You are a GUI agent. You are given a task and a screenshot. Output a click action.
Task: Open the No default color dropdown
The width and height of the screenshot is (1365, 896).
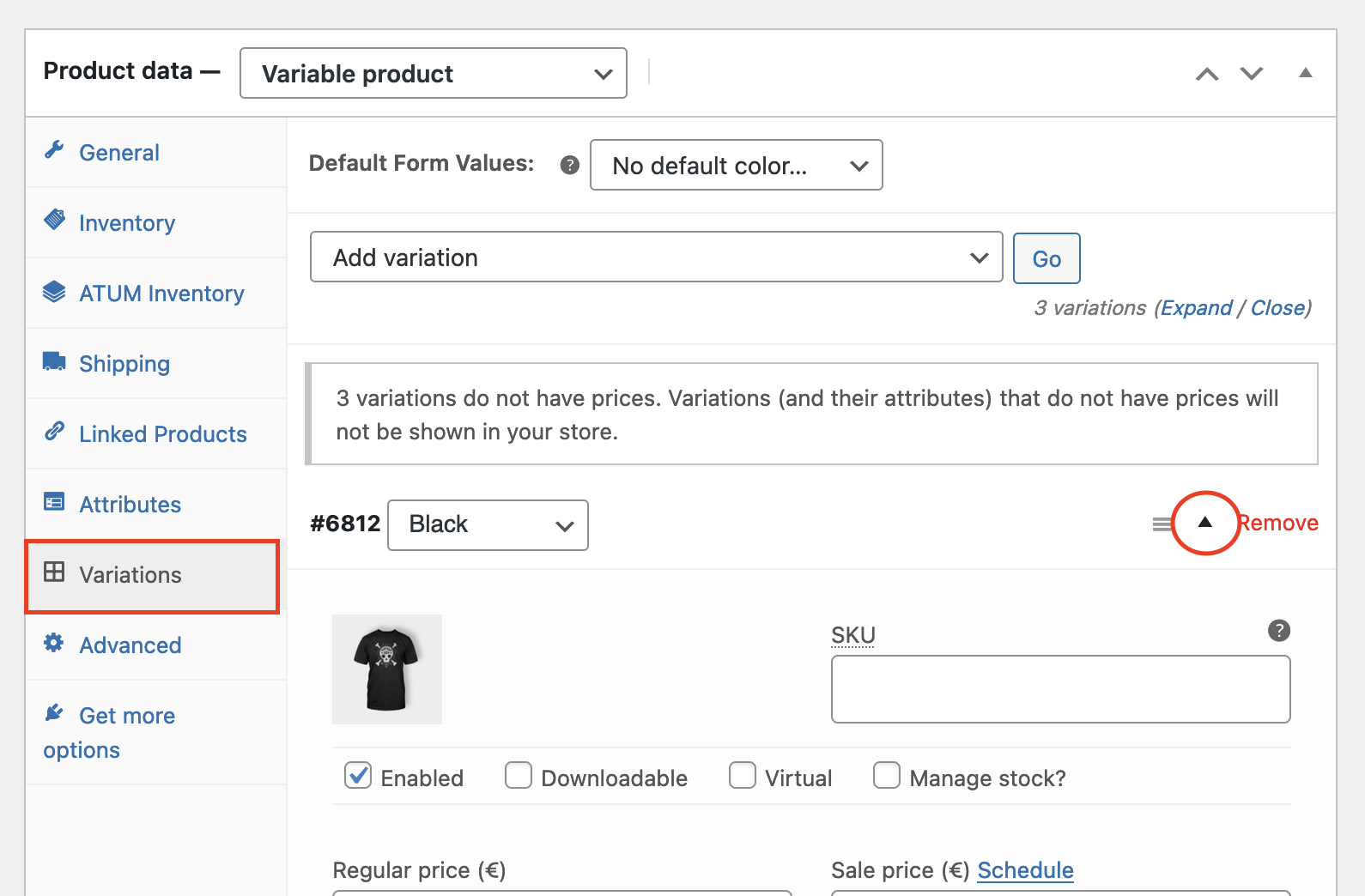[736, 166]
